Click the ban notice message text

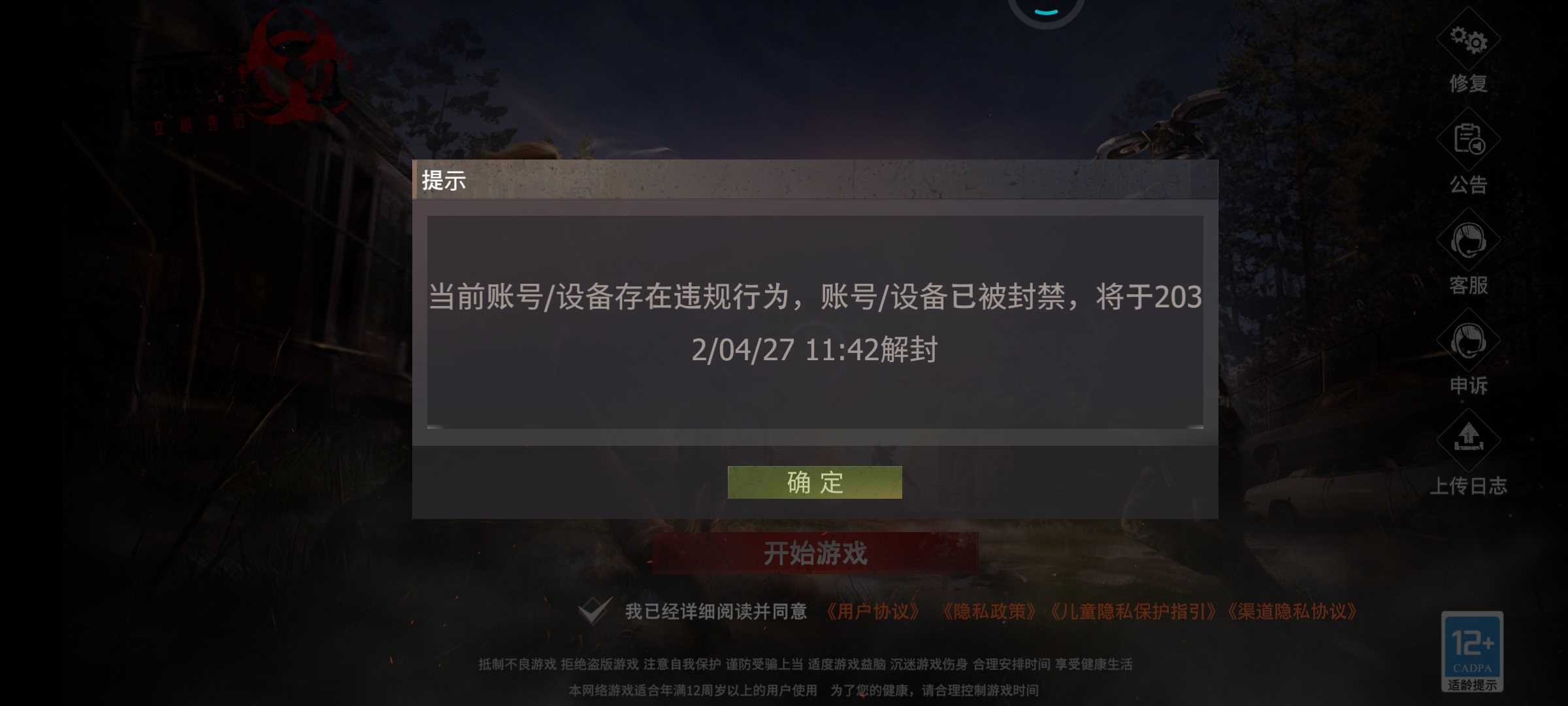click(x=815, y=323)
